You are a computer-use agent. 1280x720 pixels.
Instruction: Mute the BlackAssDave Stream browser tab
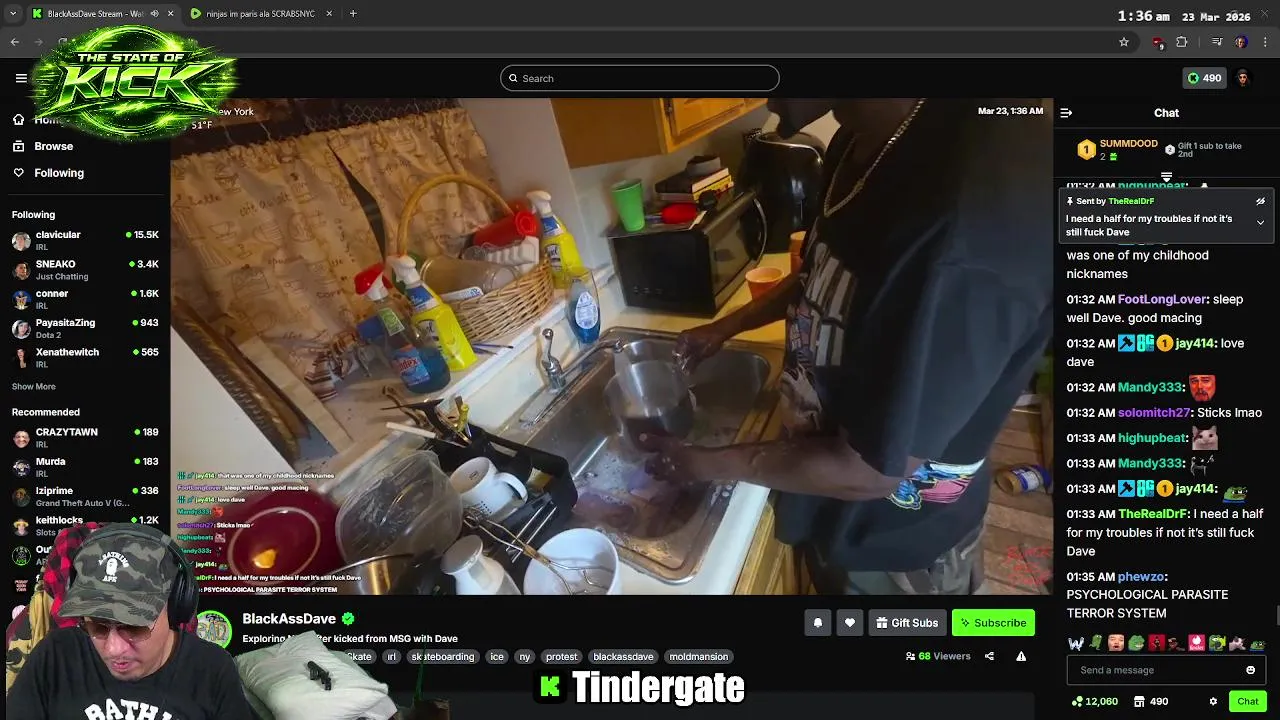[x=154, y=14]
